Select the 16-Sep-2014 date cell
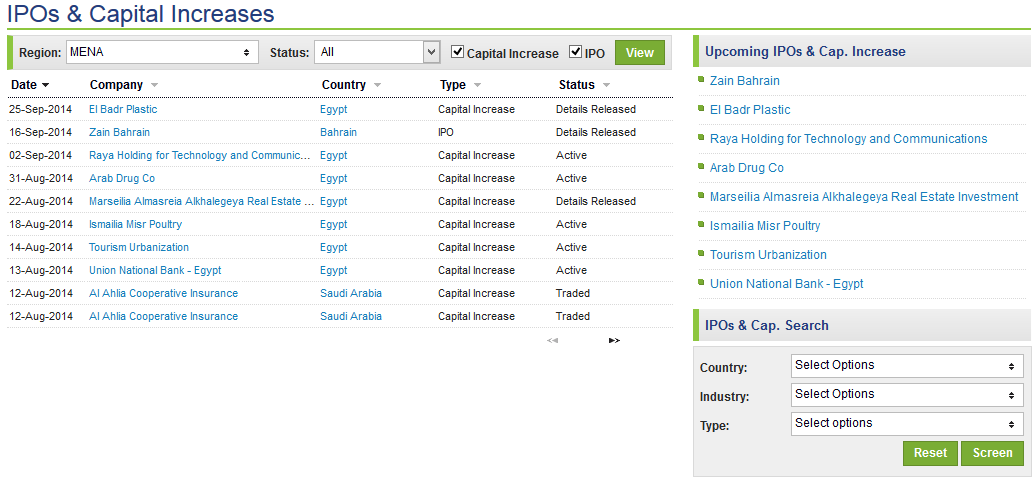Screen dimensions: 1034x482 click(x=41, y=133)
